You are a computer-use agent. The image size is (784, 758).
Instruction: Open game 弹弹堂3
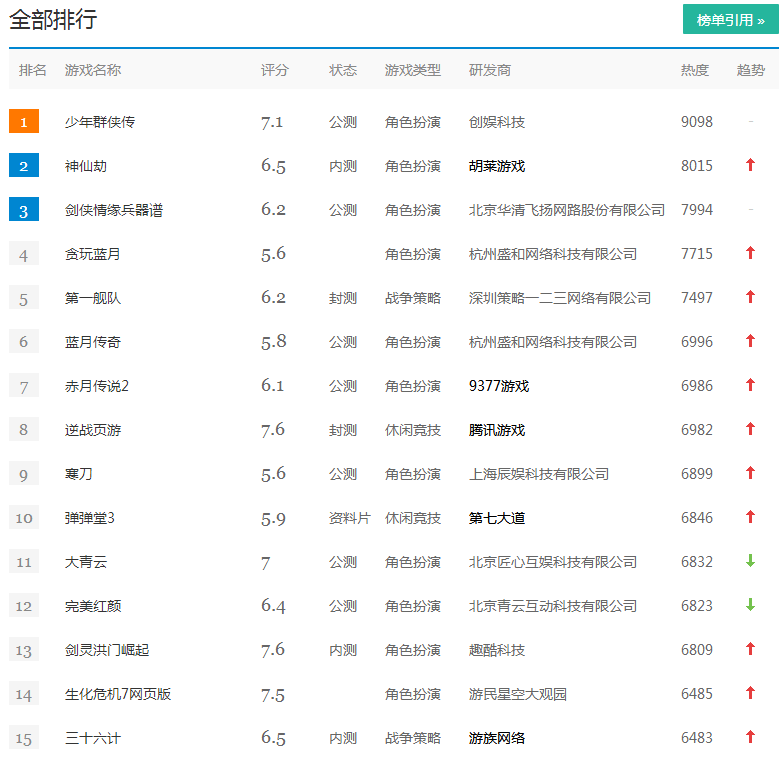[90, 518]
